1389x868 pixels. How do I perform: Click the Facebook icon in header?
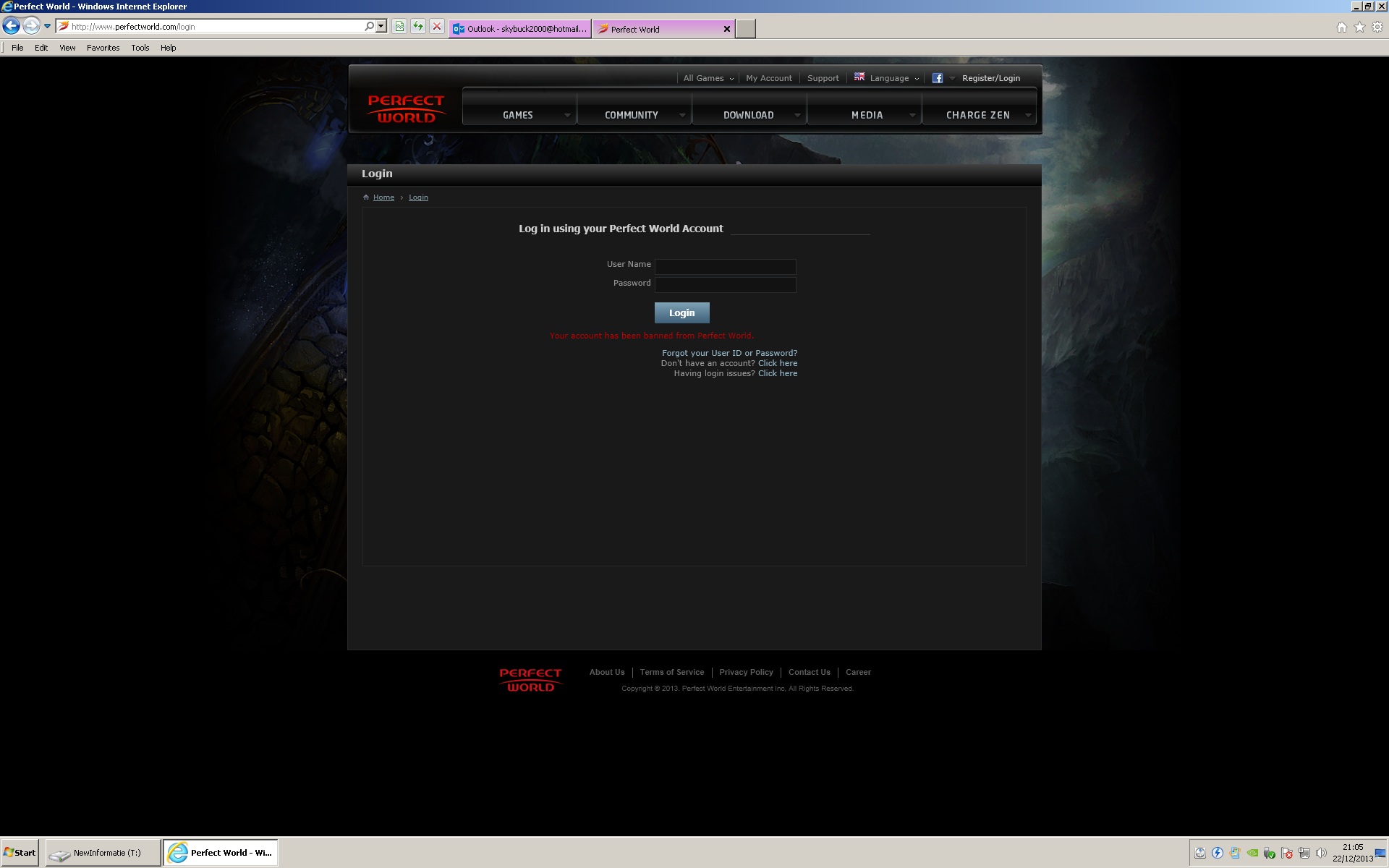tap(937, 78)
